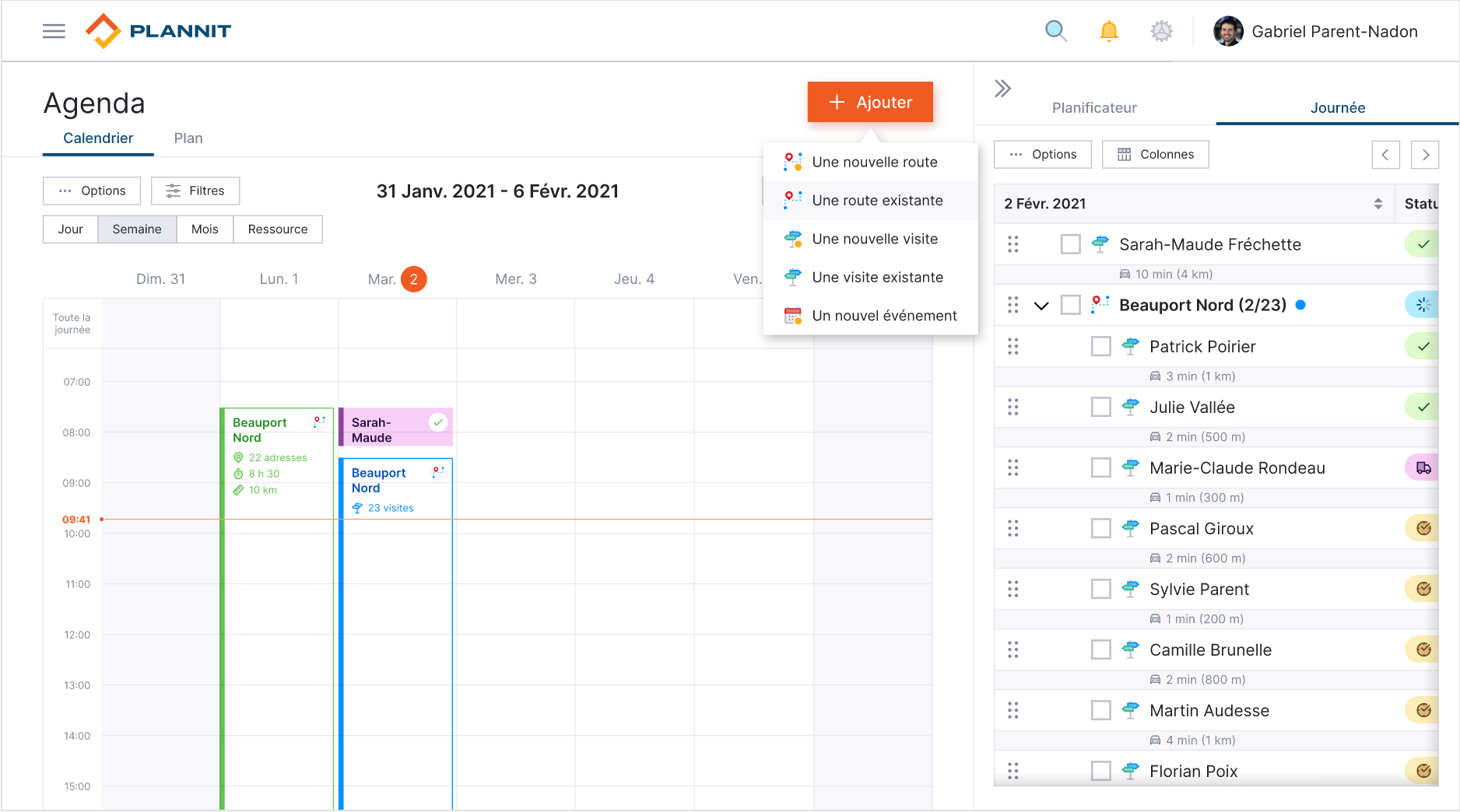This screenshot has height=812, width=1460.
Task: Click the route icon beside Beauport Nord (2/23)
Action: 1100,305
